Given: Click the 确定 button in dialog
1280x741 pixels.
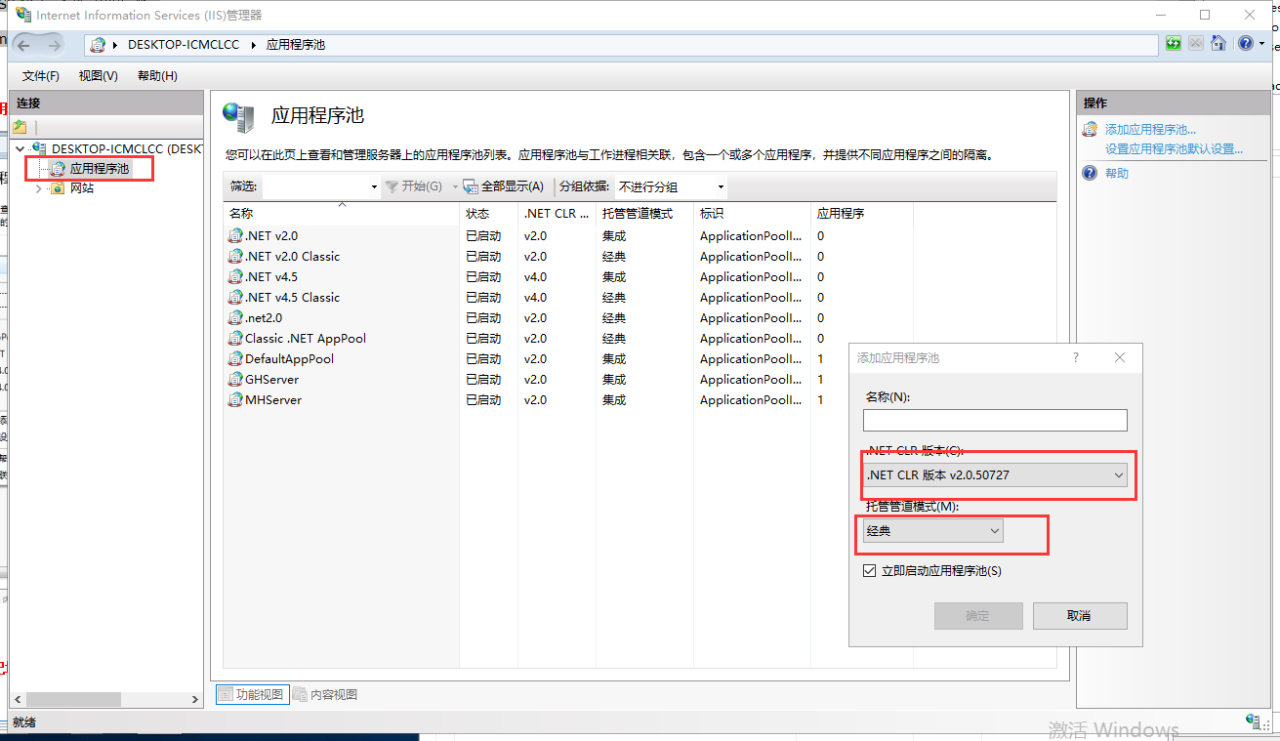Looking at the screenshot, I should point(978,616).
